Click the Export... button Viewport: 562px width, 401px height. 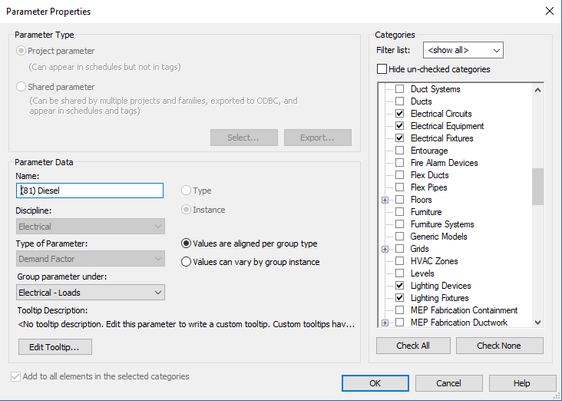[x=318, y=138]
